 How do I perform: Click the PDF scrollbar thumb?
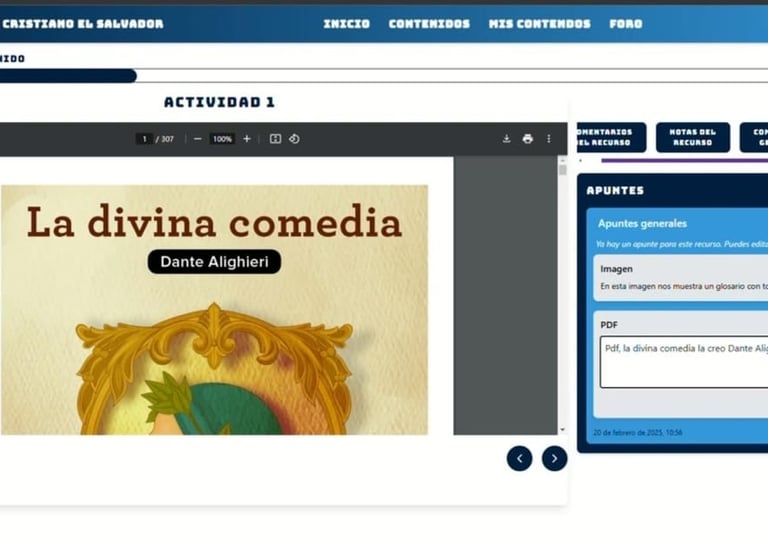(562, 170)
